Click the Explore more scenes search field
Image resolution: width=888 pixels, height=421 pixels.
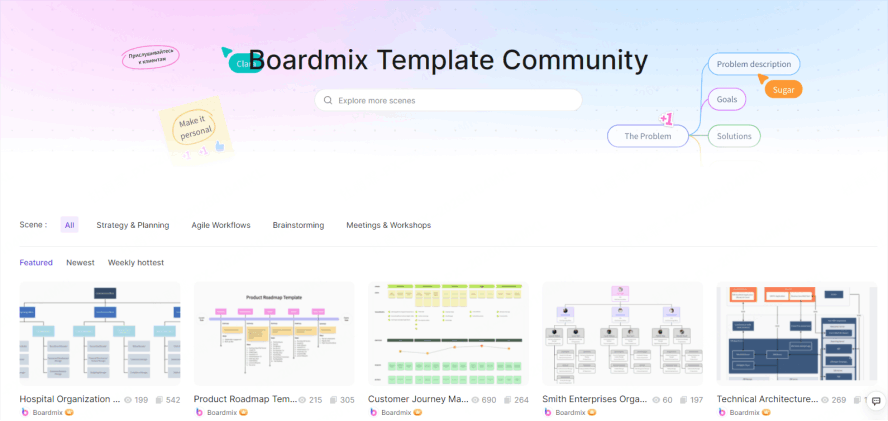pos(450,100)
